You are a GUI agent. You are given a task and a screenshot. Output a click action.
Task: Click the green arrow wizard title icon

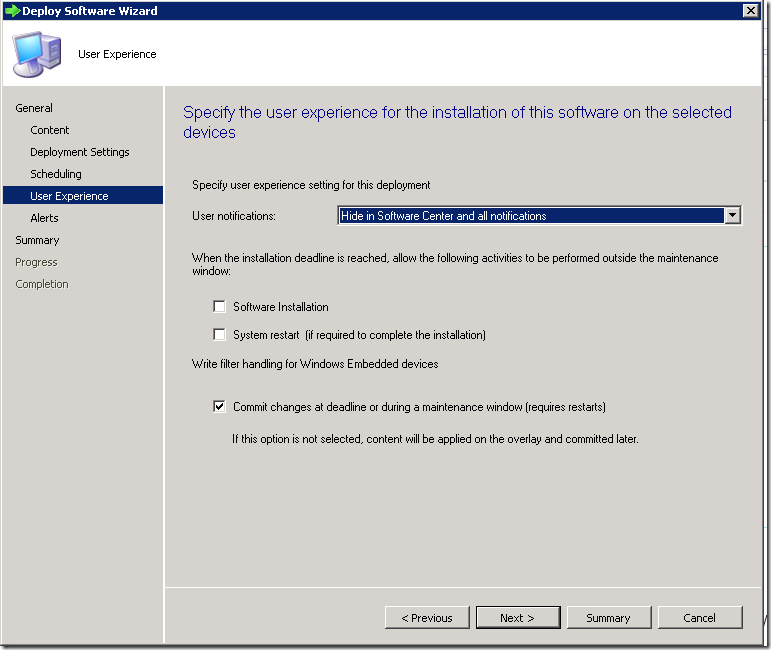(x=12, y=11)
